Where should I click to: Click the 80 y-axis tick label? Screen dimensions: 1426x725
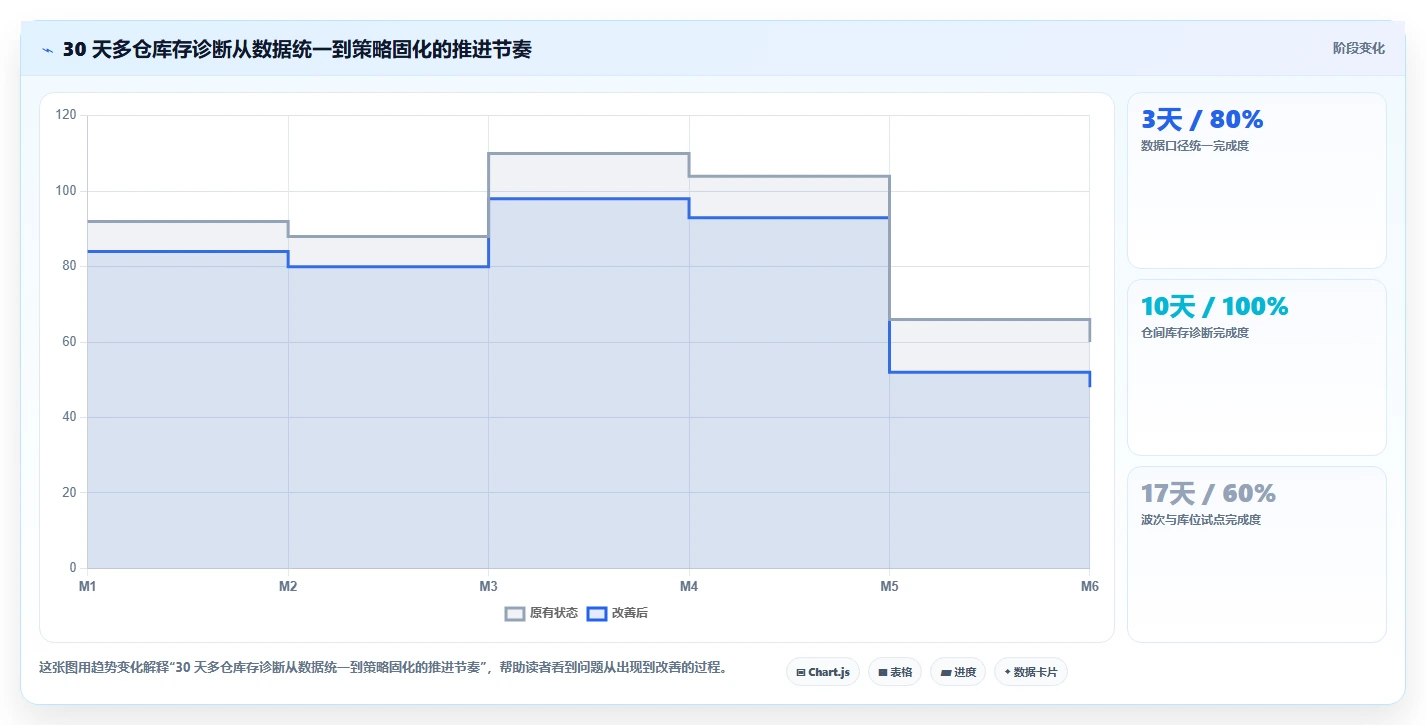(x=69, y=266)
